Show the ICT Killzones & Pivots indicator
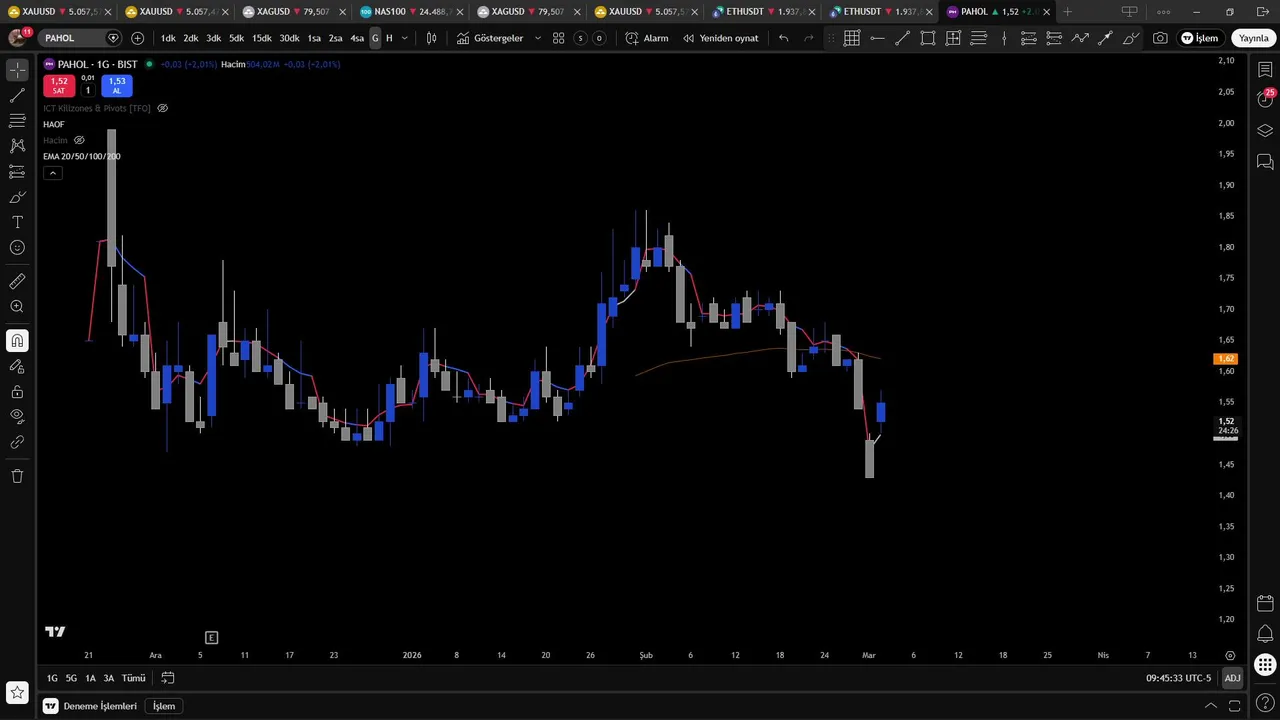Viewport: 1280px width, 720px height. pos(162,108)
